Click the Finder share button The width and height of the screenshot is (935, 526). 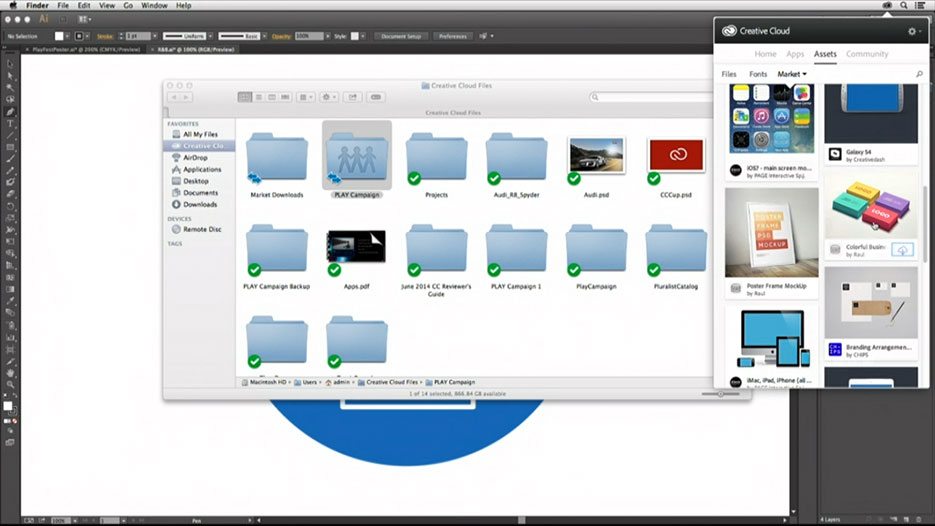[353, 97]
